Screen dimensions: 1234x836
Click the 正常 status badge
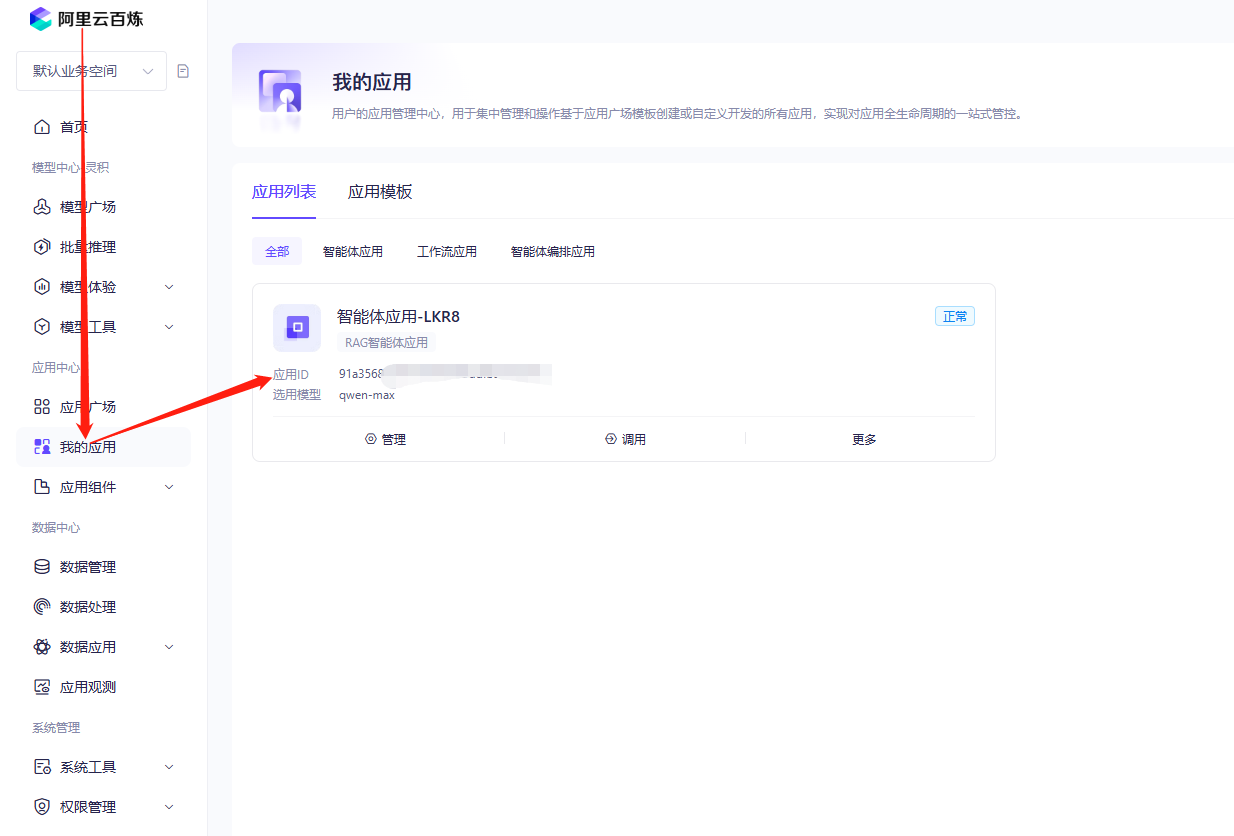click(955, 316)
